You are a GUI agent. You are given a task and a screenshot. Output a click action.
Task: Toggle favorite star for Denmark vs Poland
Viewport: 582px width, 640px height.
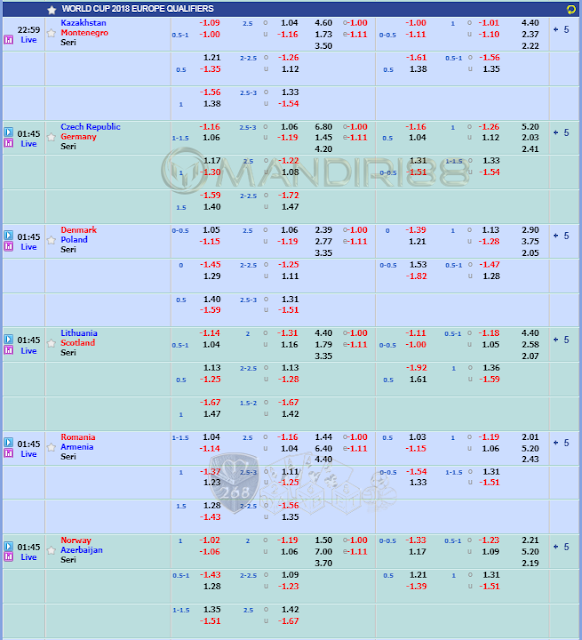(51, 240)
